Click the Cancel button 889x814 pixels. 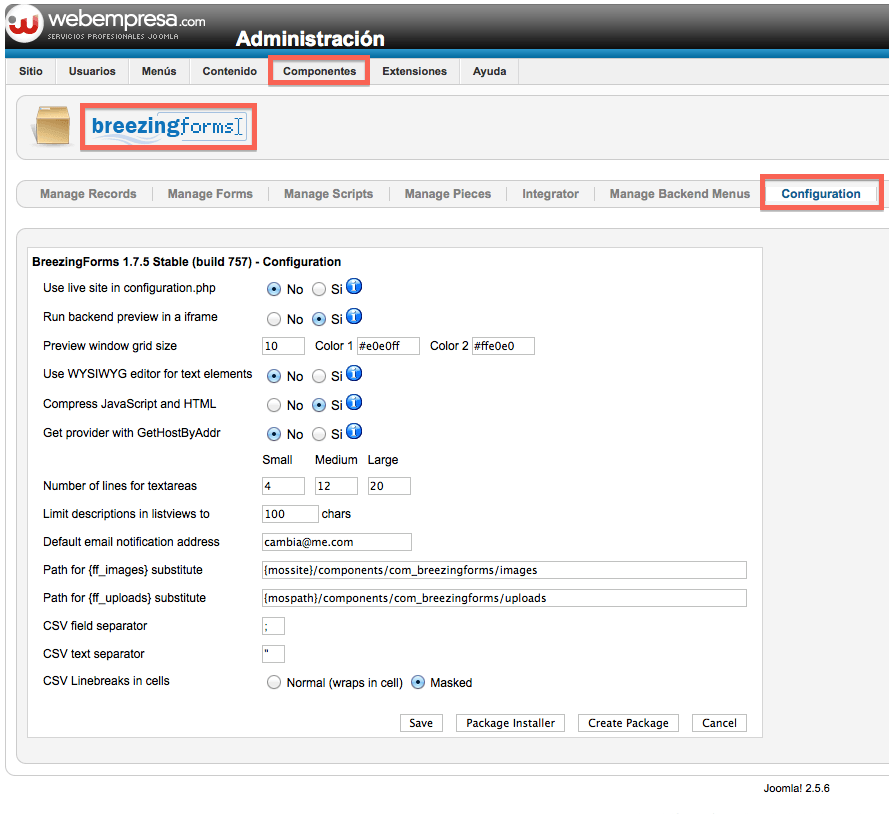(x=719, y=723)
